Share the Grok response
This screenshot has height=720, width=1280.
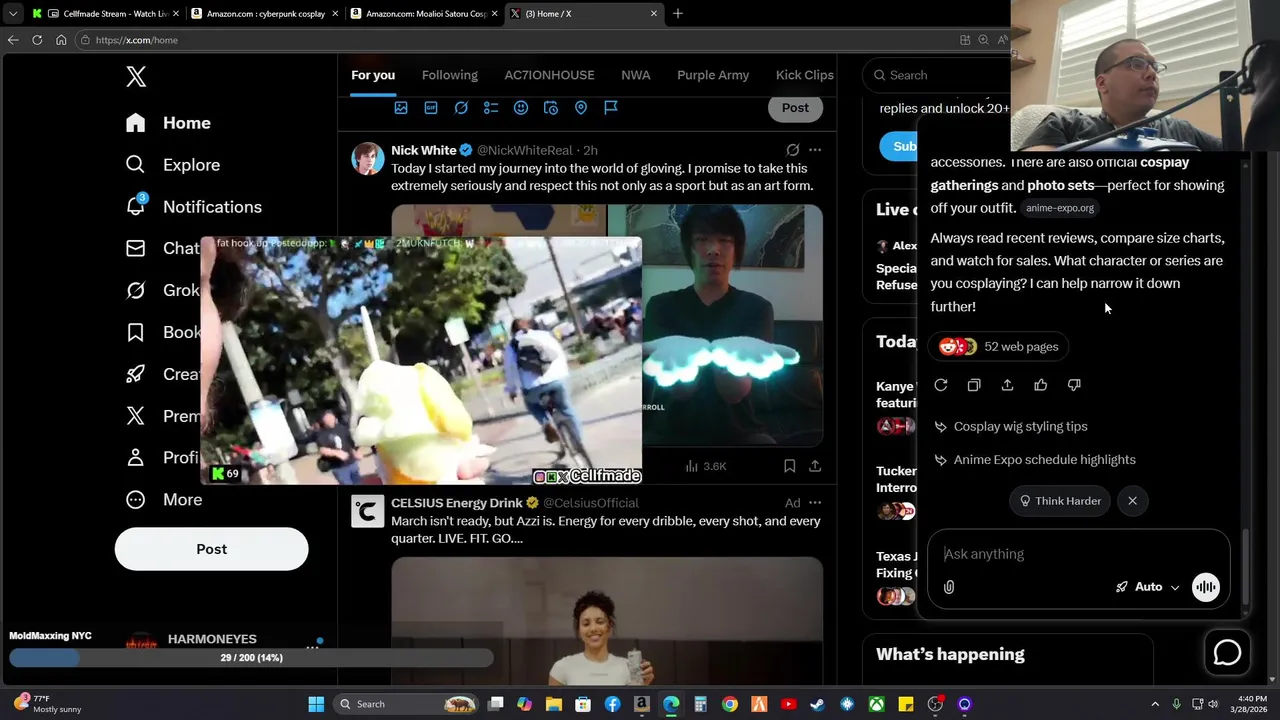coord(1007,385)
